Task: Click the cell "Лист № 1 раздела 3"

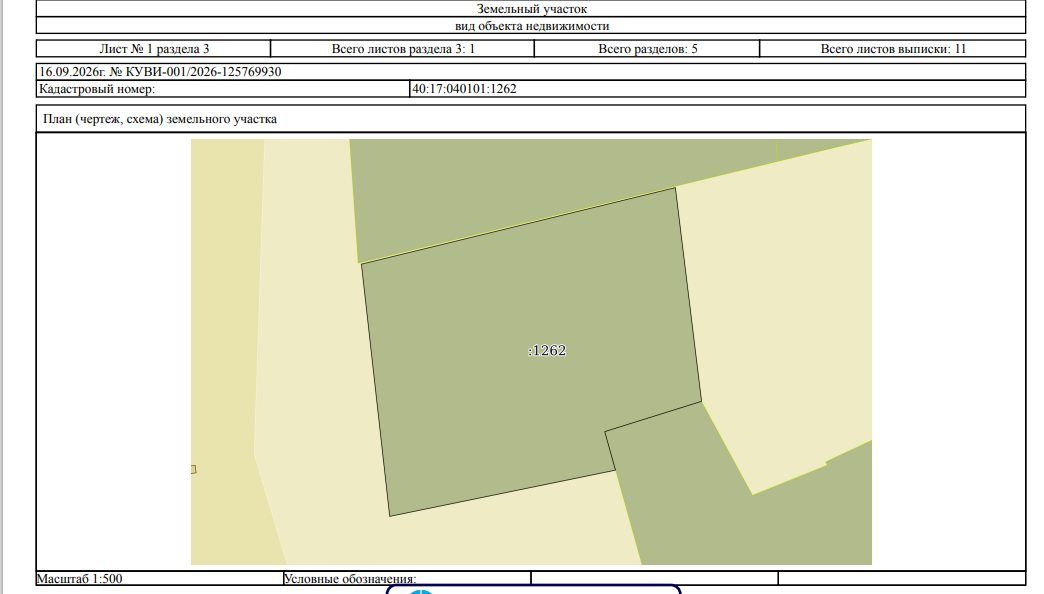Action: point(154,49)
